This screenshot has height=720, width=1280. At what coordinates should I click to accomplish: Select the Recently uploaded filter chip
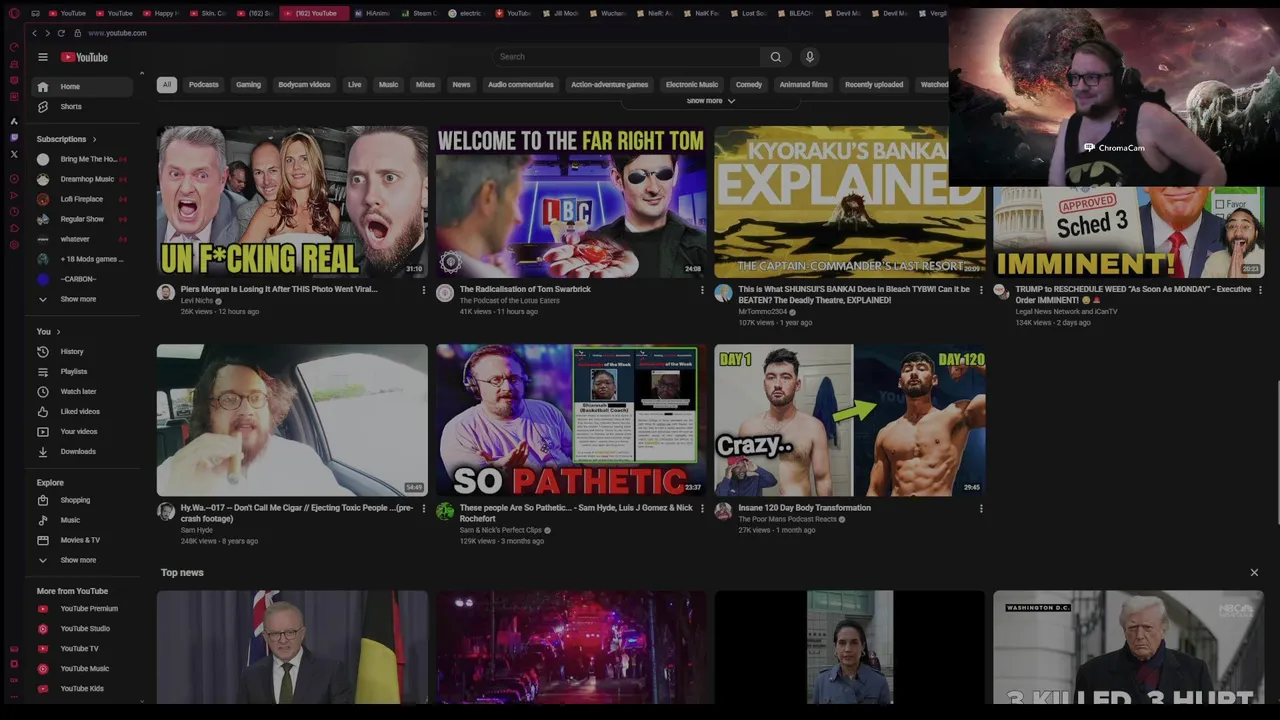874,85
